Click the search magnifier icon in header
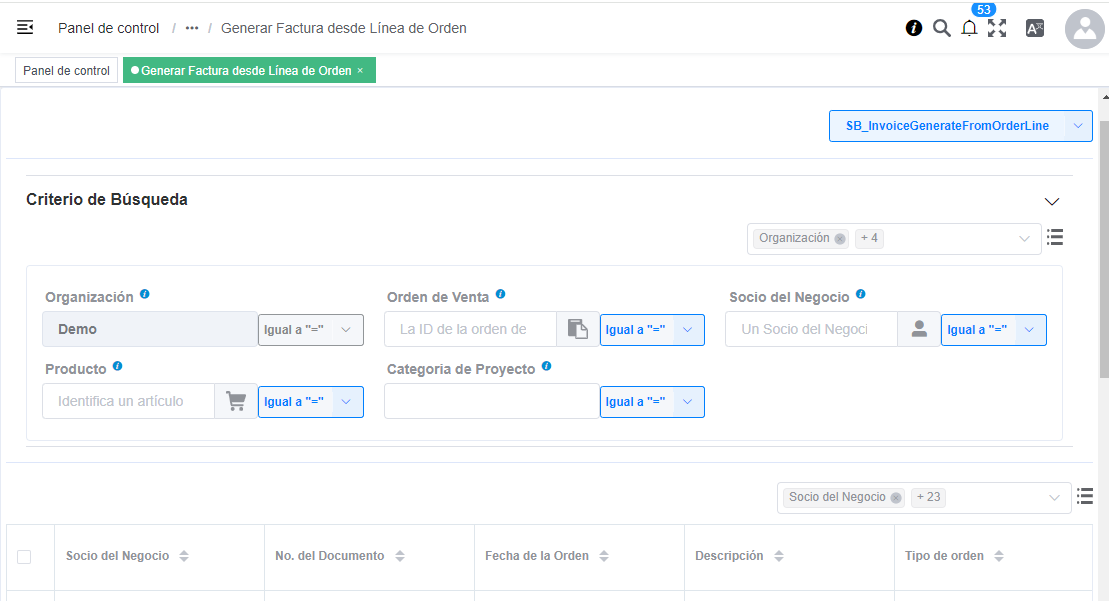 click(941, 28)
